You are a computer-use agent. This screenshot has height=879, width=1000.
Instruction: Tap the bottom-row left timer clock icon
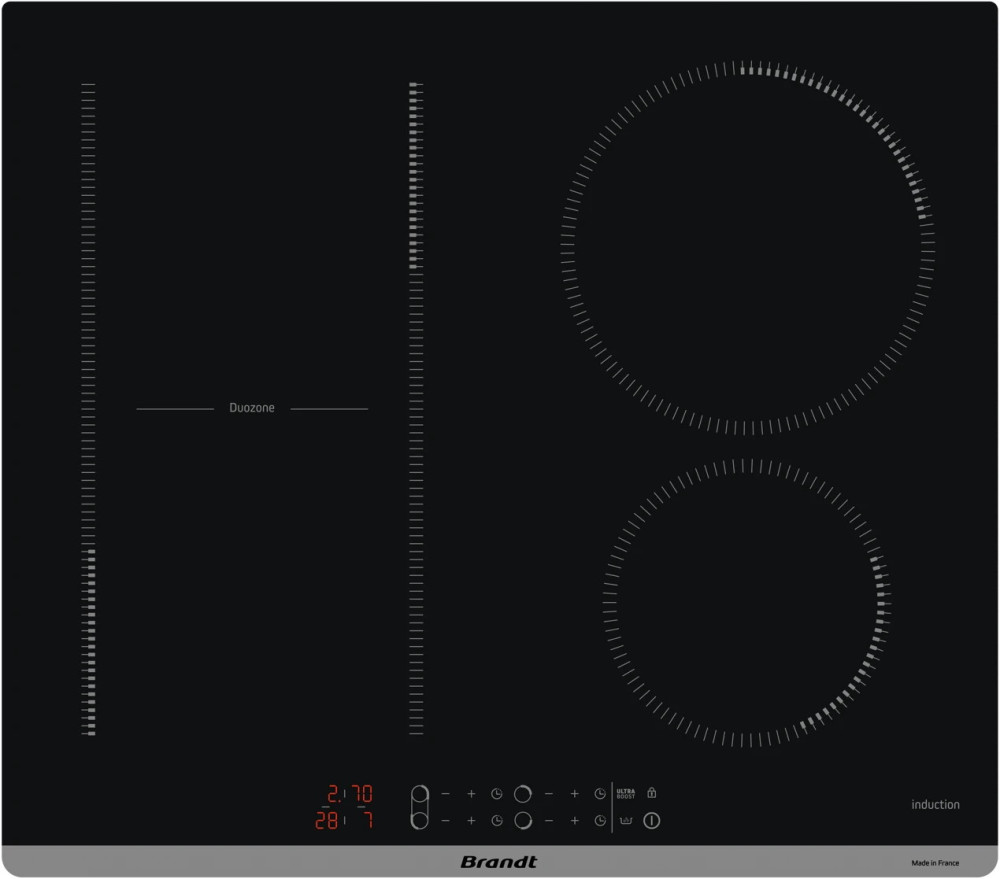tap(496, 821)
